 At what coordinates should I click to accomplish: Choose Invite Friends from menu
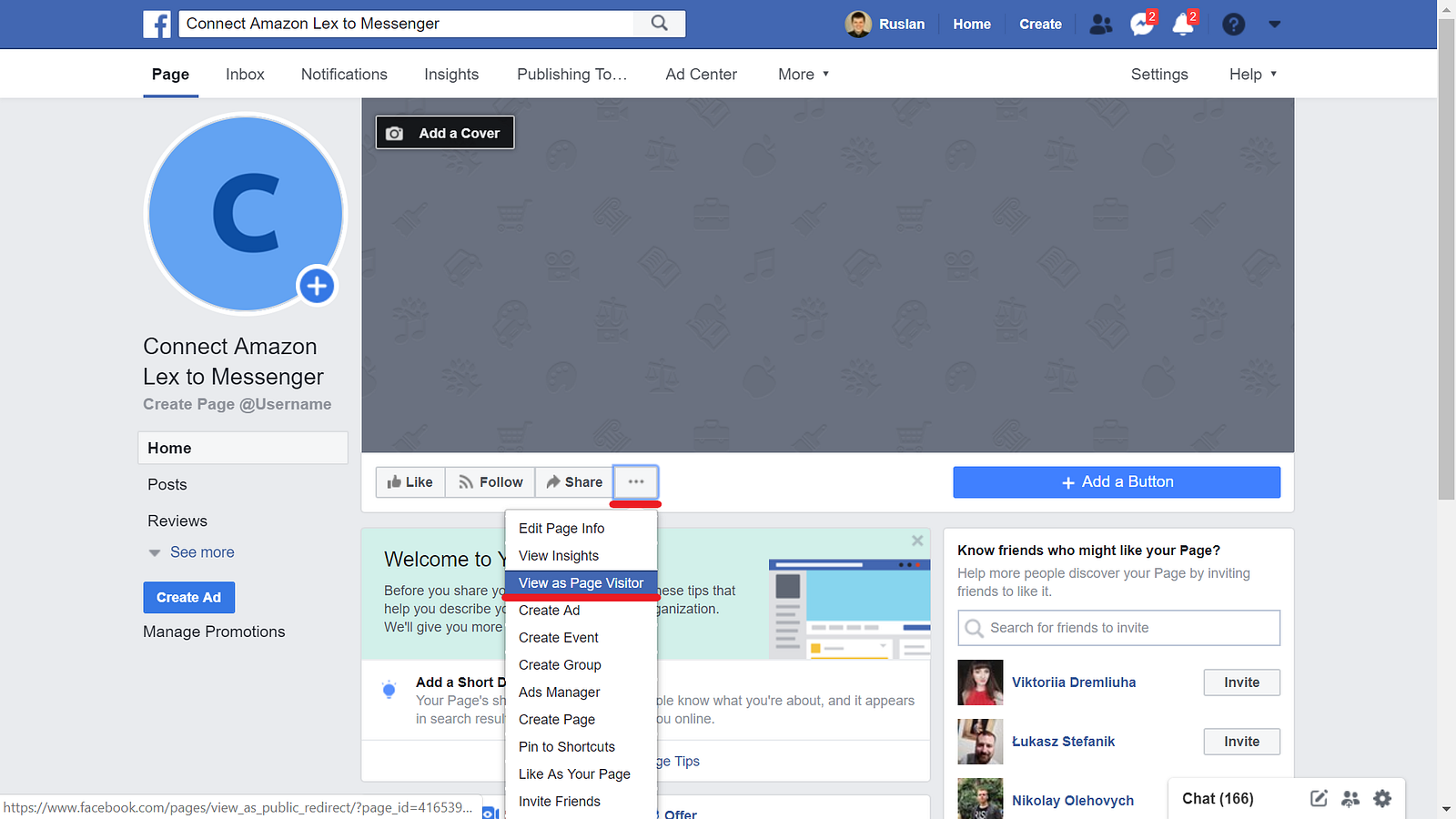(581, 802)
